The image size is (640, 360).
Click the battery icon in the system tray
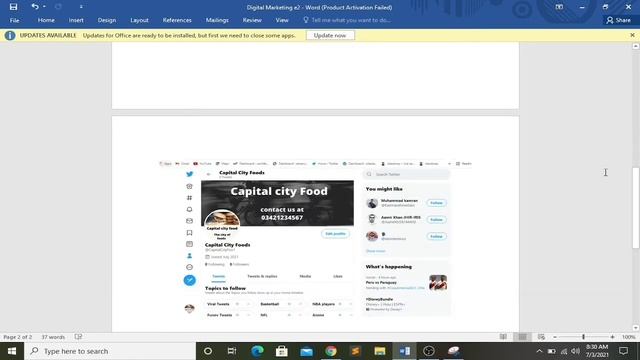click(x=551, y=351)
